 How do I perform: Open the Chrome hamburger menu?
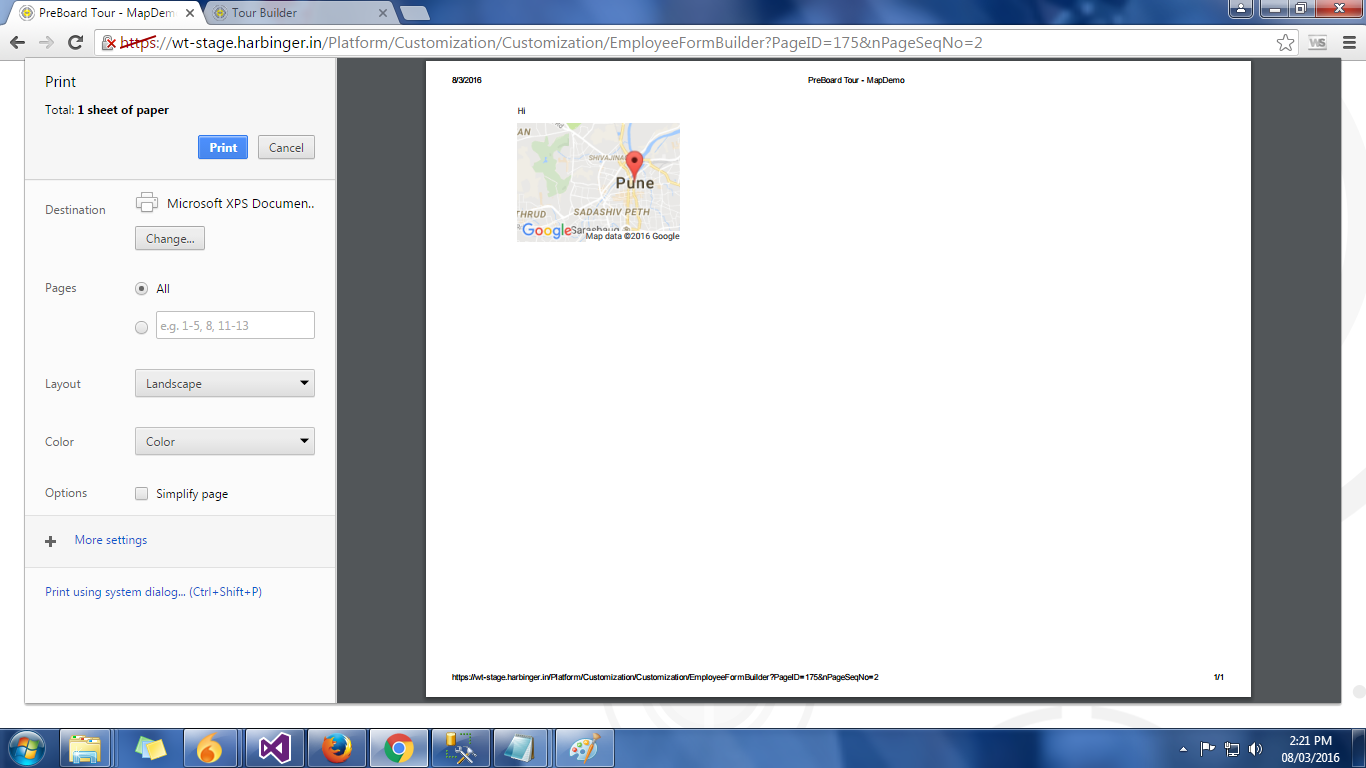coord(1347,43)
